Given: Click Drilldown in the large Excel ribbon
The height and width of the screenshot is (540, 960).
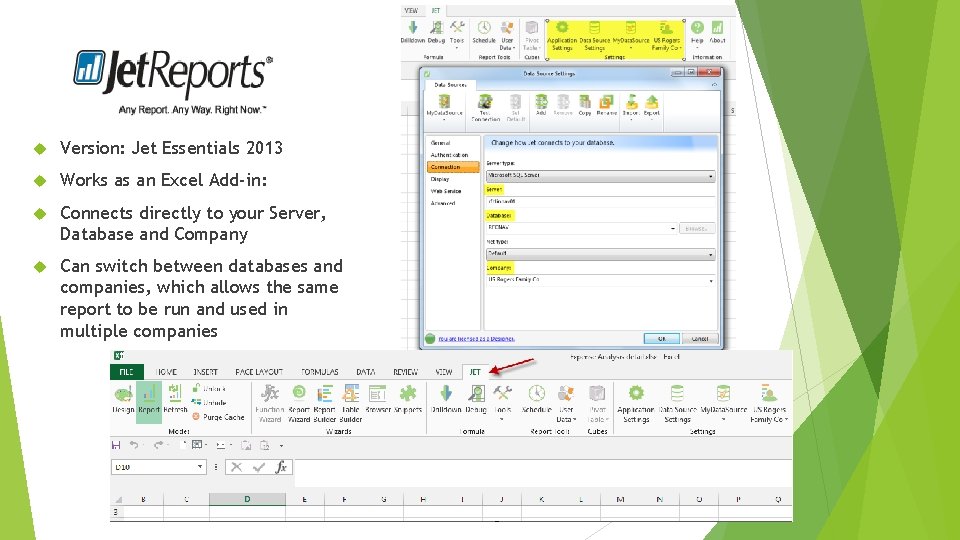Looking at the screenshot, I should pyautogui.click(x=446, y=399).
